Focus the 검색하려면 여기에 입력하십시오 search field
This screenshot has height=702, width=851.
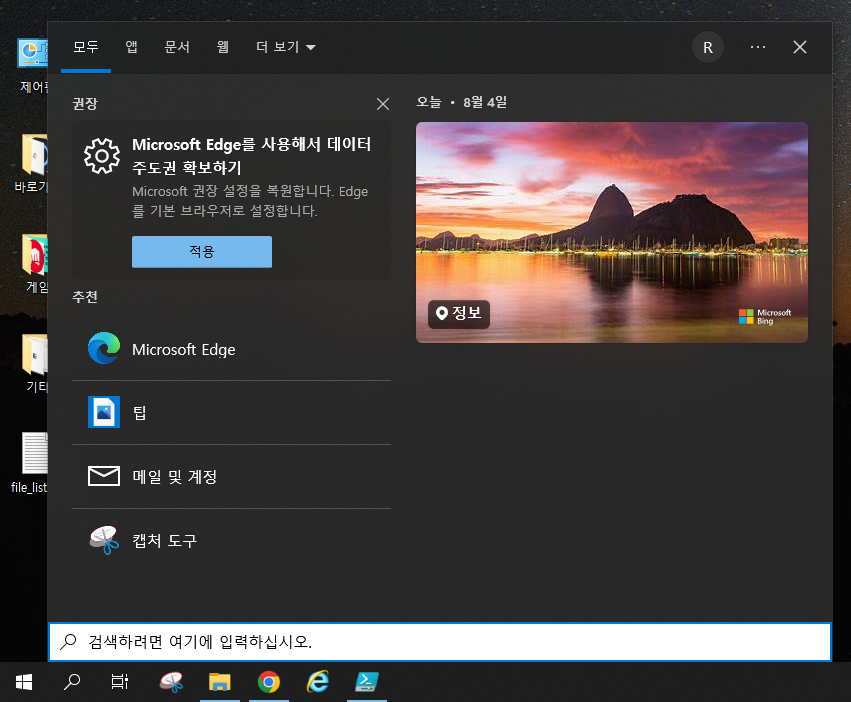click(440, 642)
